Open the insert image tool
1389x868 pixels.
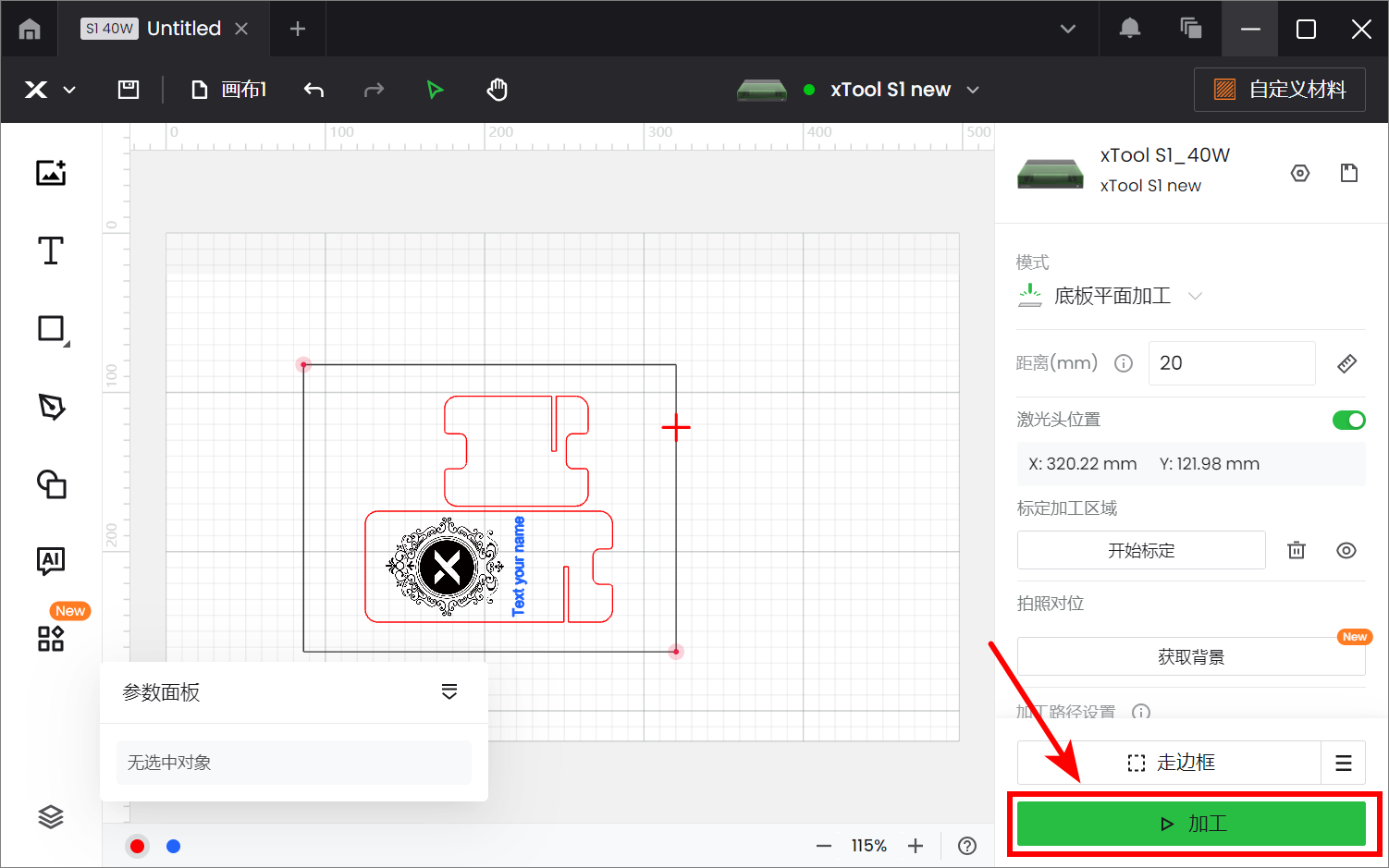[x=51, y=173]
